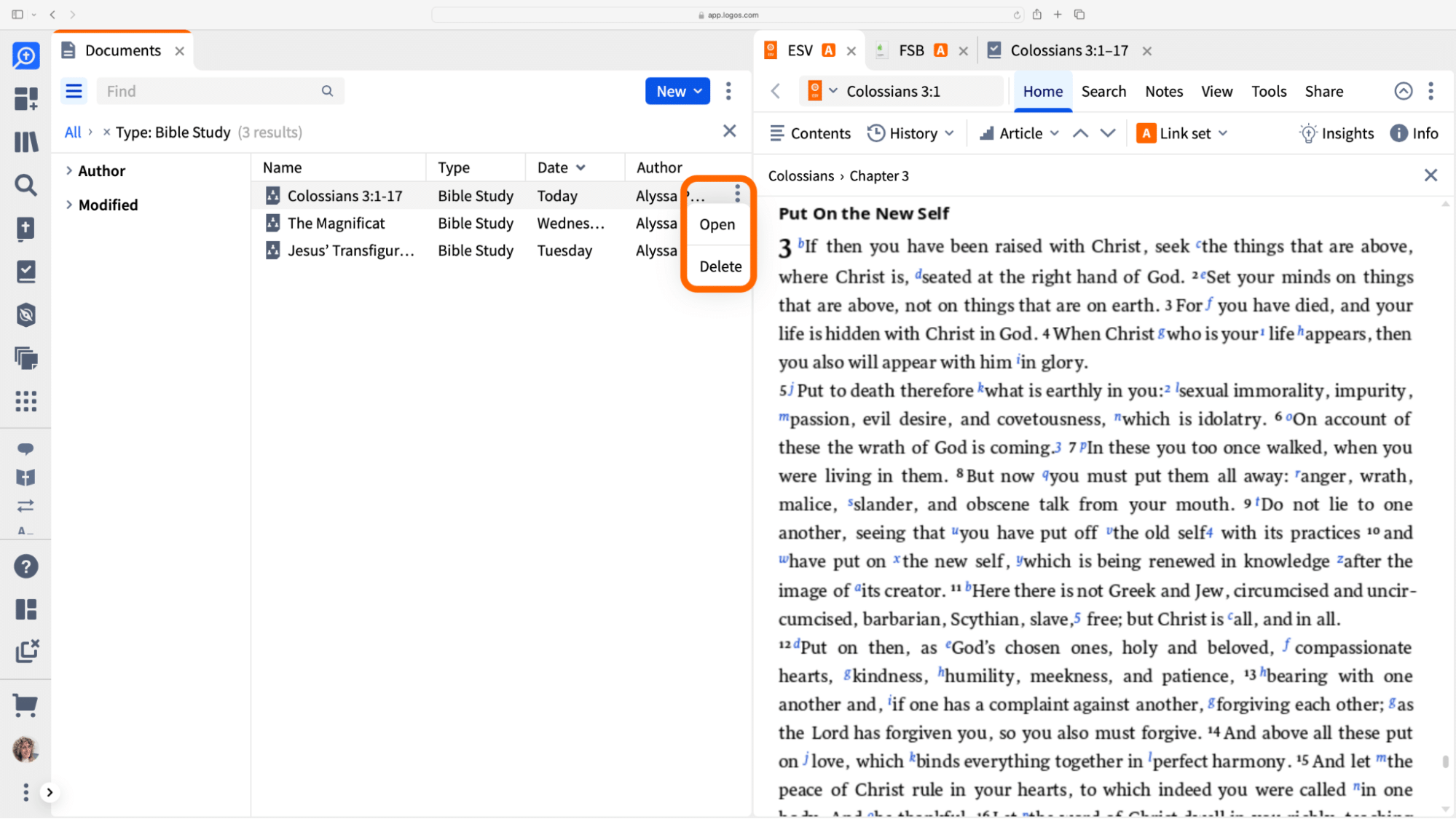1456x819 pixels.
Task: Select the FSB panel tab
Action: 910,50
